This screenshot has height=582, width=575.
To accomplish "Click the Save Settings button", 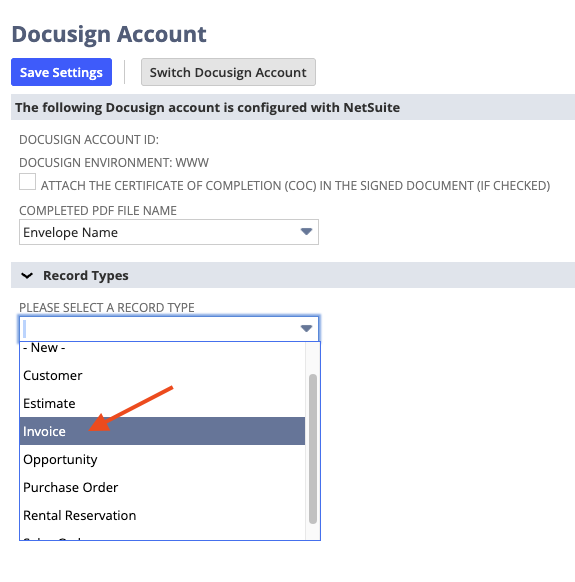I will click(x=61, y=72).
